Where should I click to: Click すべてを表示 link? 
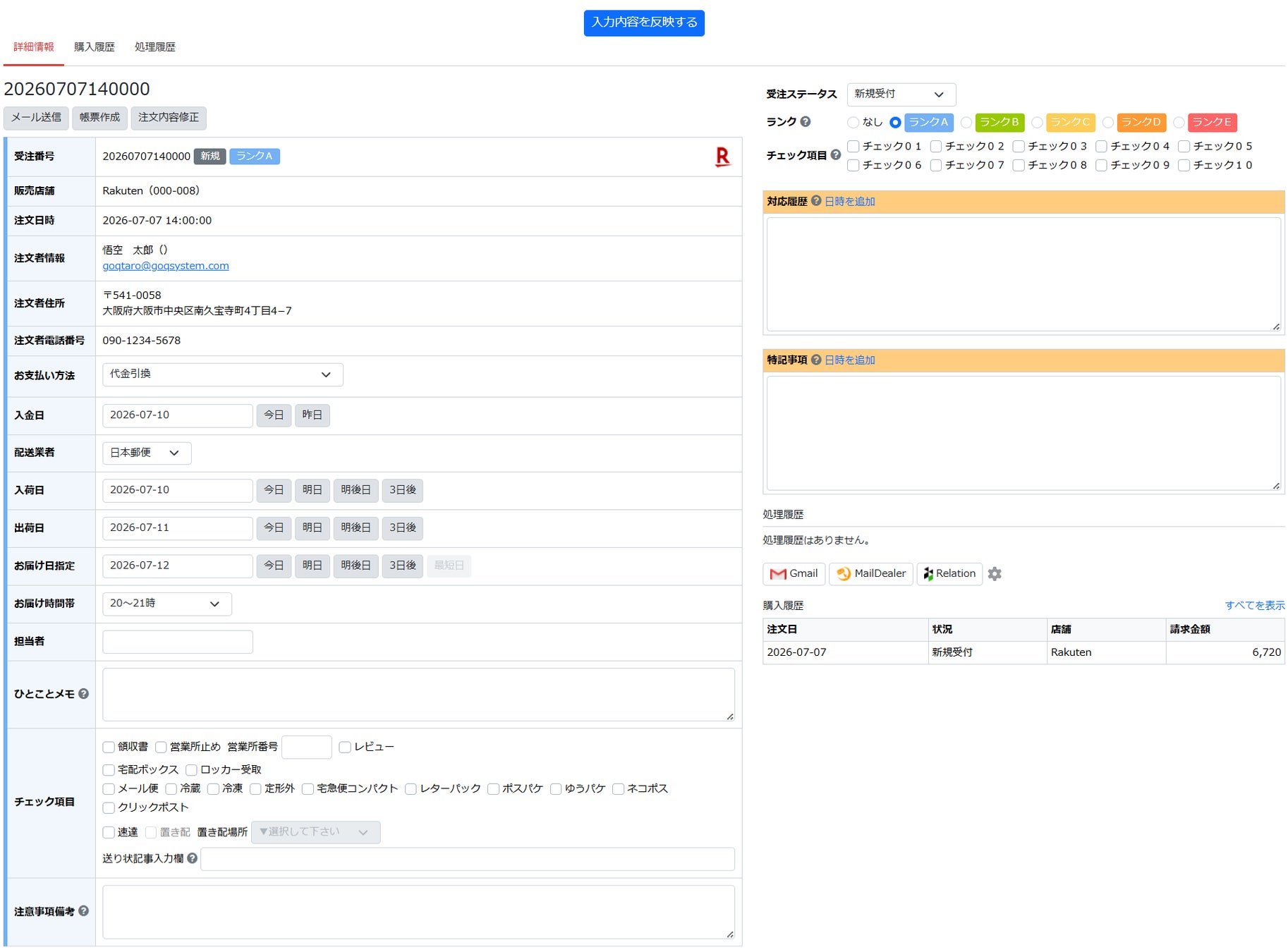(x=1255, y=606)
